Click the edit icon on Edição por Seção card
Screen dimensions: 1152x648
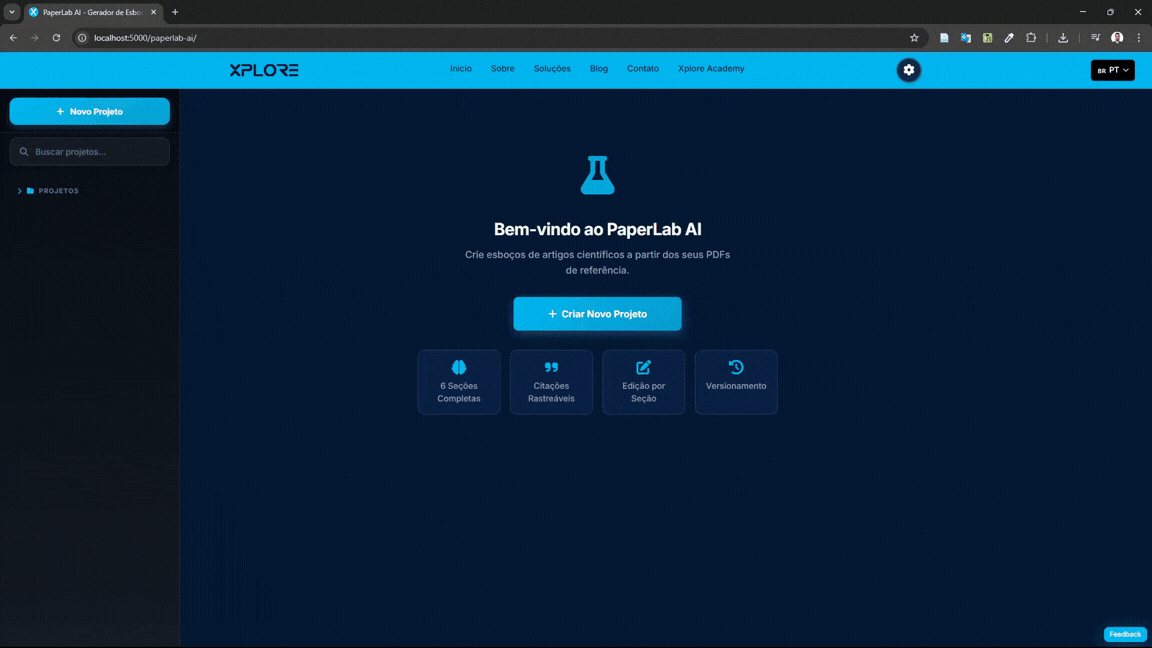tap(643, 367)
